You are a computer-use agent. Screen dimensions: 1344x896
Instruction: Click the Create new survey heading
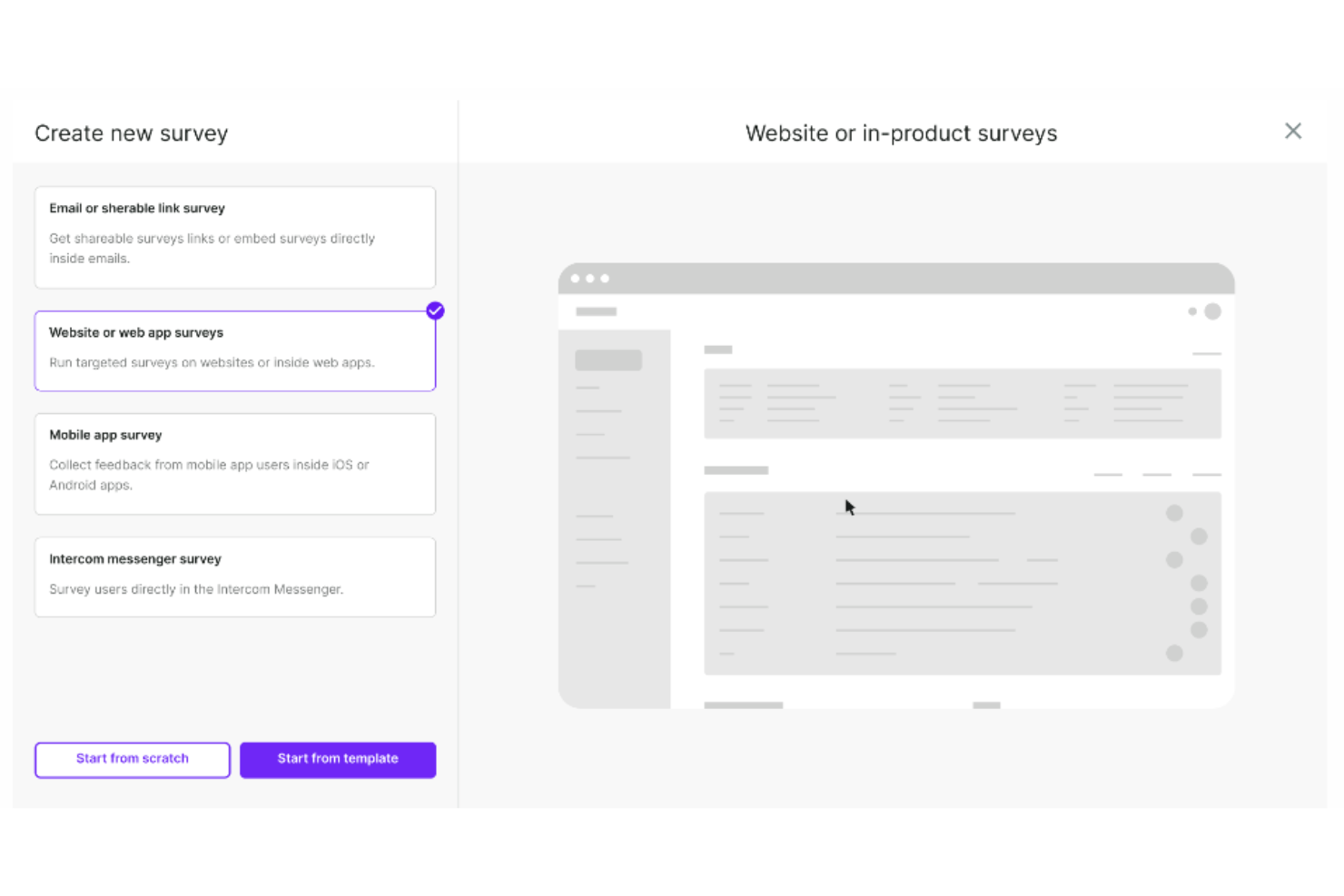pos(131,133)
